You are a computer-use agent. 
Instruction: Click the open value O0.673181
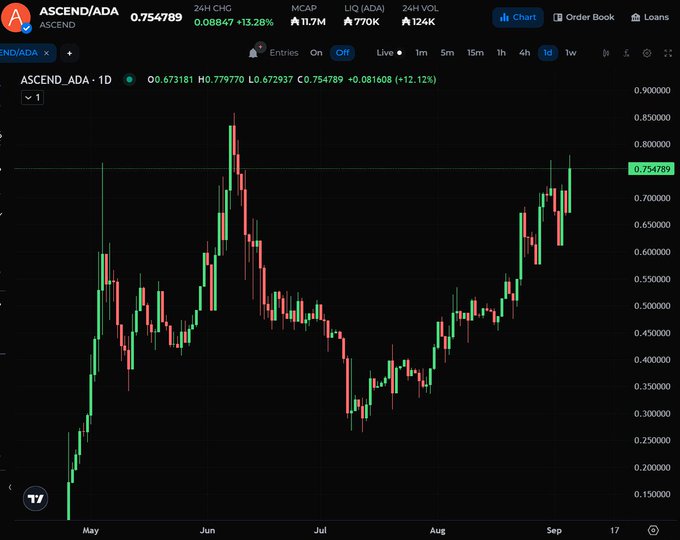[x=170, y=80]
